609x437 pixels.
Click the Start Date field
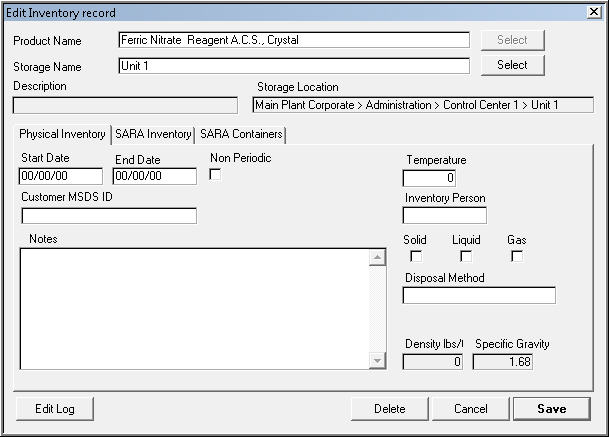[60, 177]
